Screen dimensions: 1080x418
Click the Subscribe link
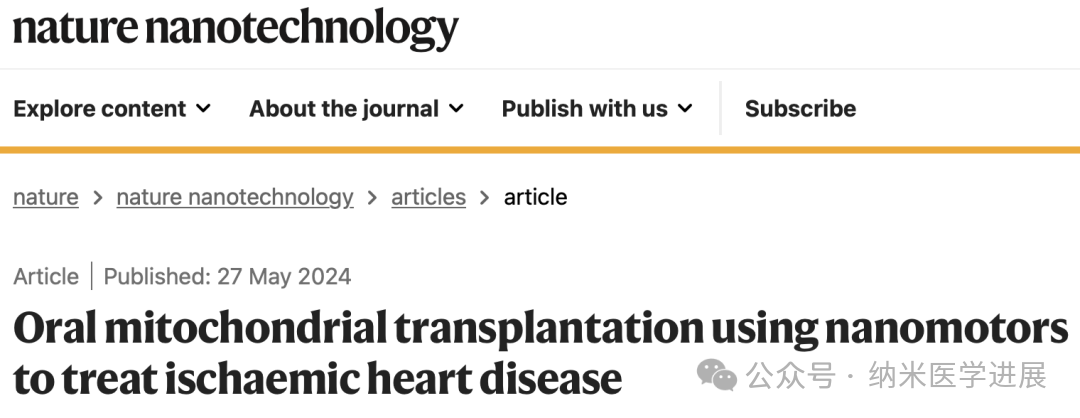(800, 109)
